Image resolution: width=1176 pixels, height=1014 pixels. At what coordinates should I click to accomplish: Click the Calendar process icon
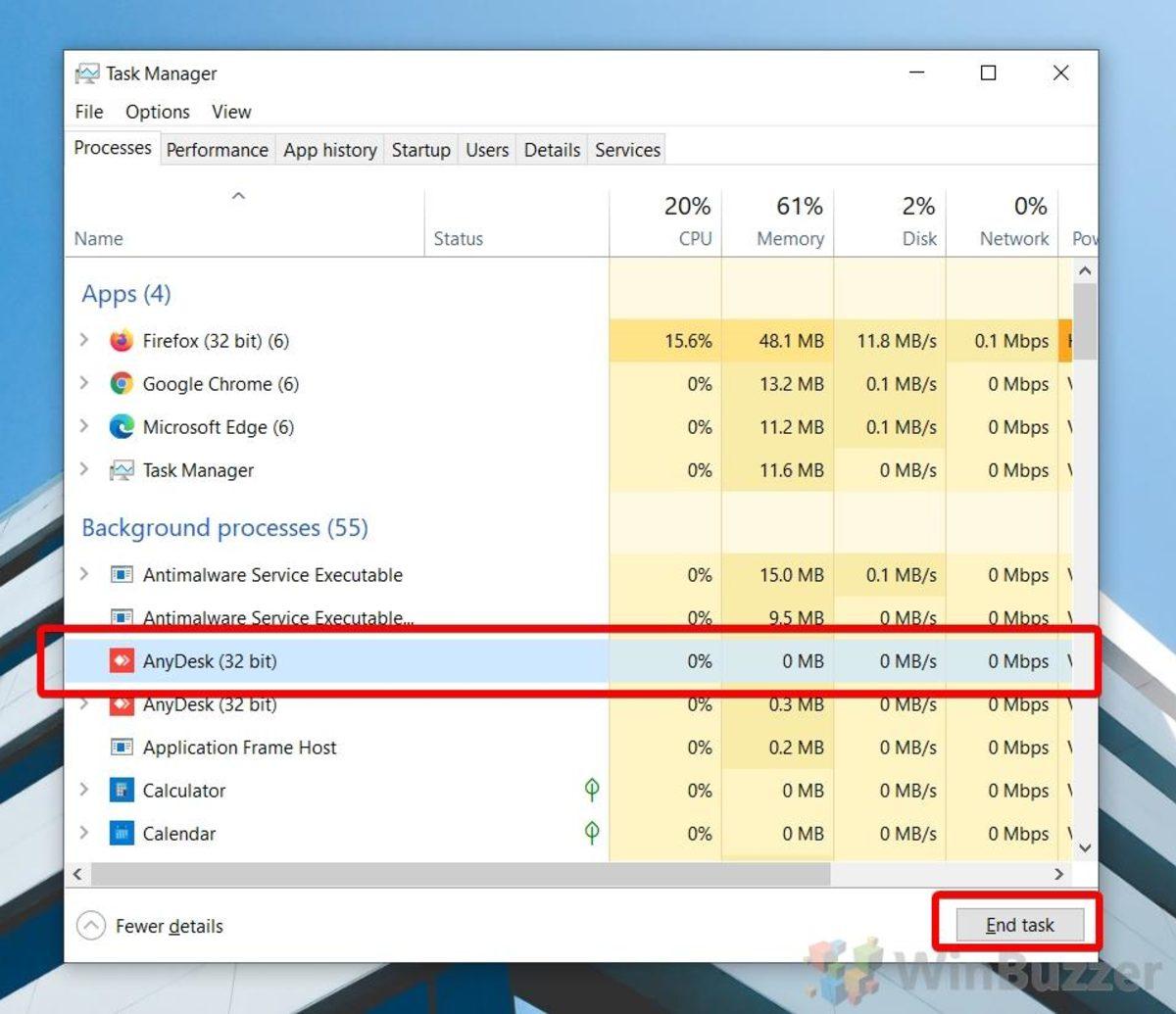[x=122, y=834]
